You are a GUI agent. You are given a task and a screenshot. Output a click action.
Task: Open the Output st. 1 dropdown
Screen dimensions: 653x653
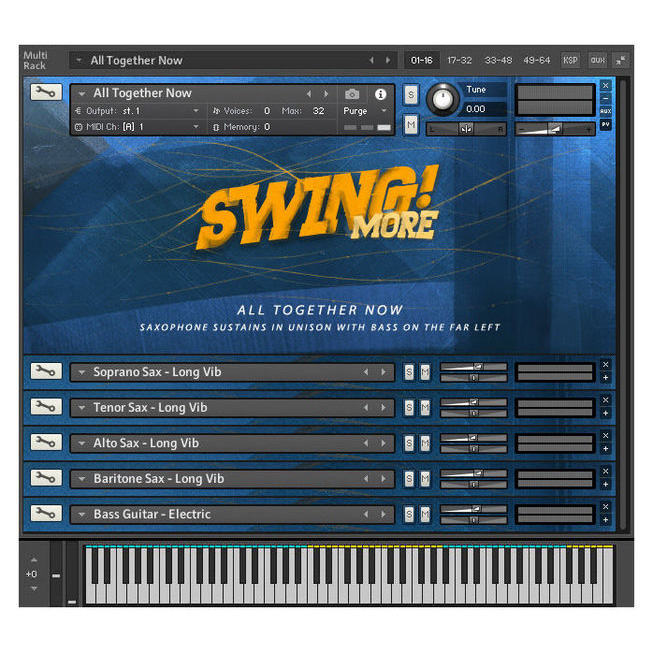point(196,111)
